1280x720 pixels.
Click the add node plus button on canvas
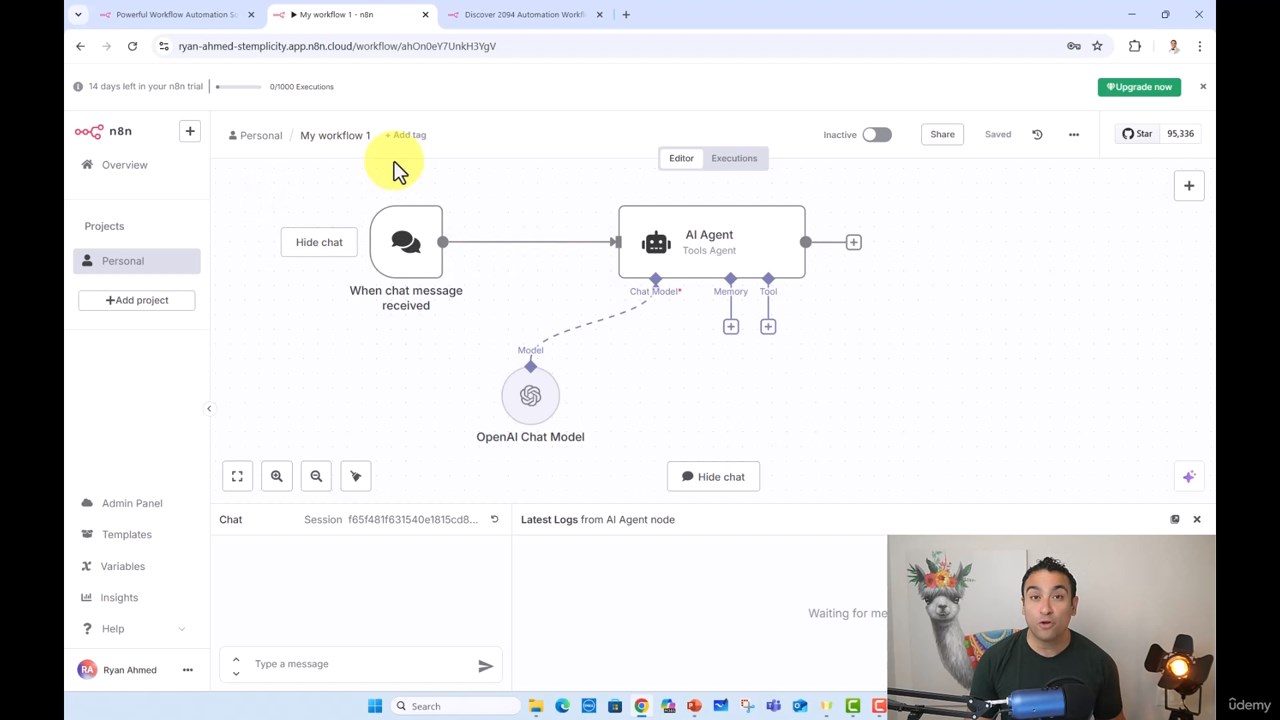(x=1189, y=185)
